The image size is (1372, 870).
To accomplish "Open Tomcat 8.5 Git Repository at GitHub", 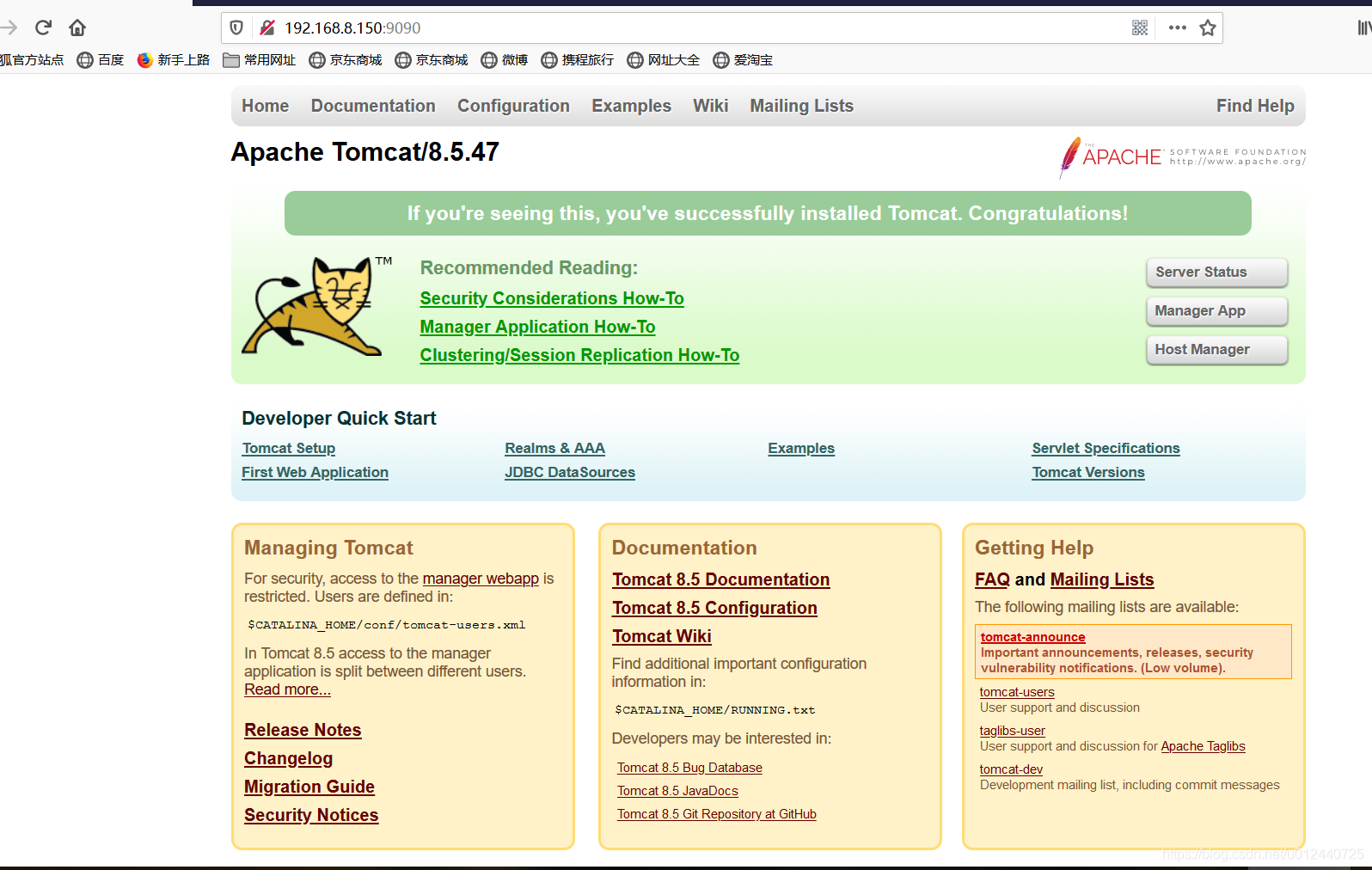I will click(717, 814).
